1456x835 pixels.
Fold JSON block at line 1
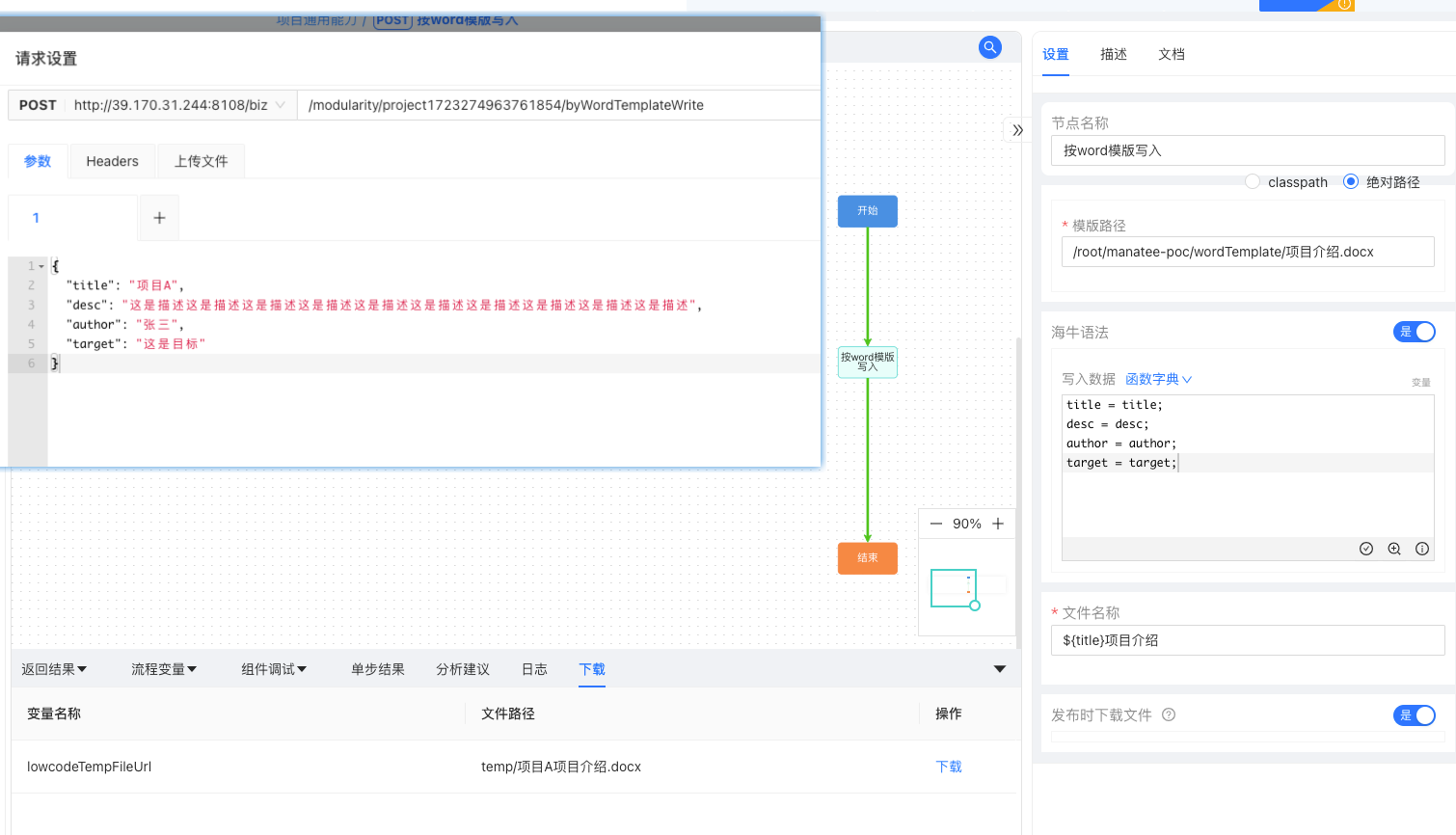41,266
